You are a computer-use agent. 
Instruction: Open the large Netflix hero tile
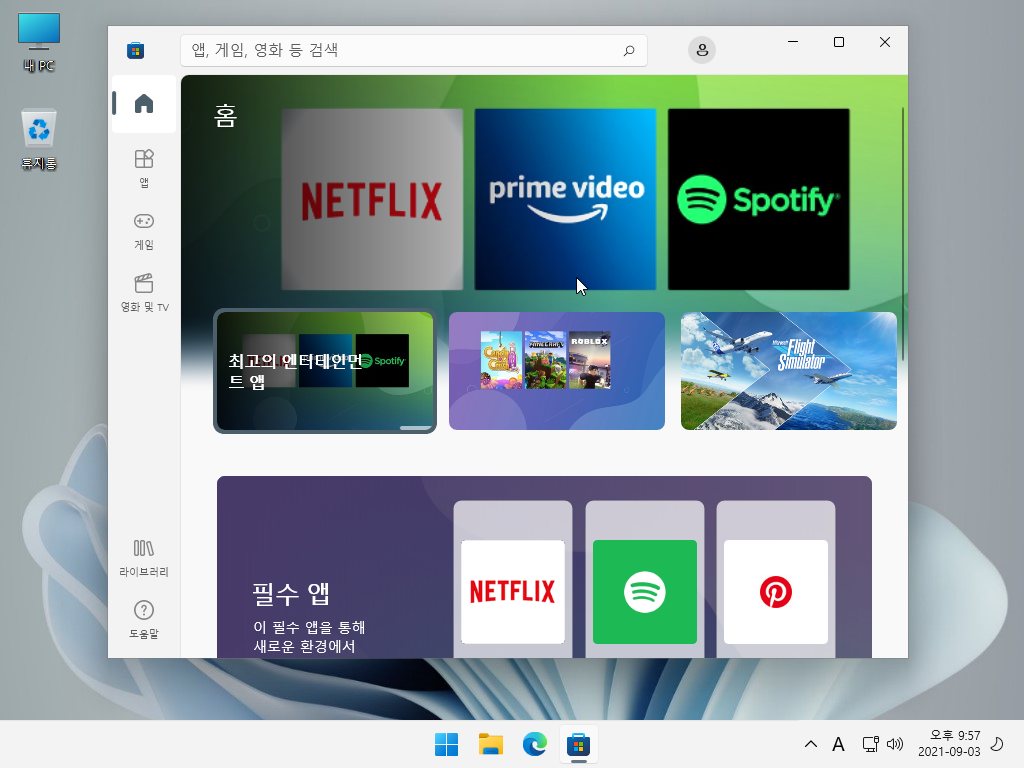372,199
